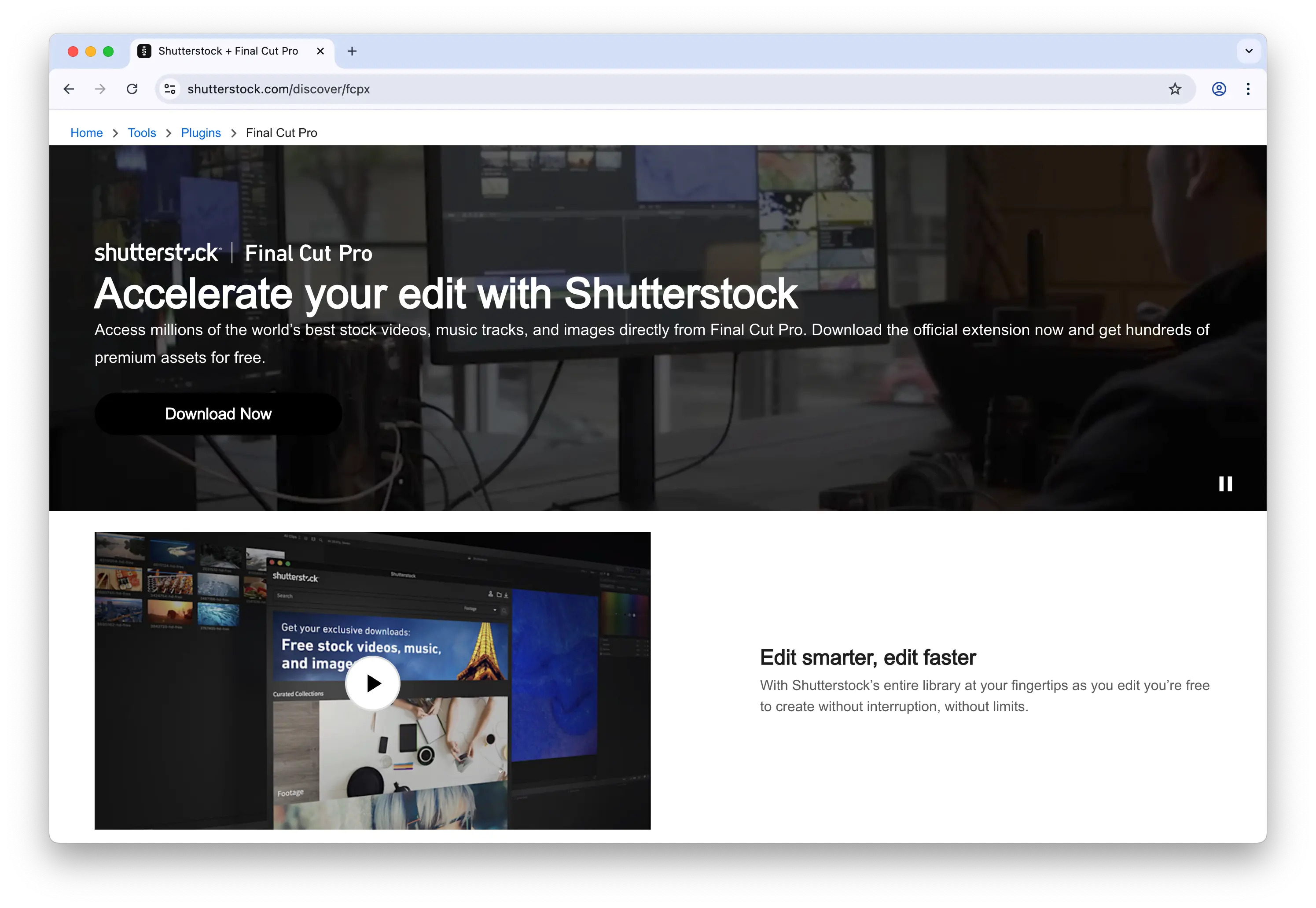
Task: Click the Shutterstock favicon on the tab
Action: pos(144,51)
